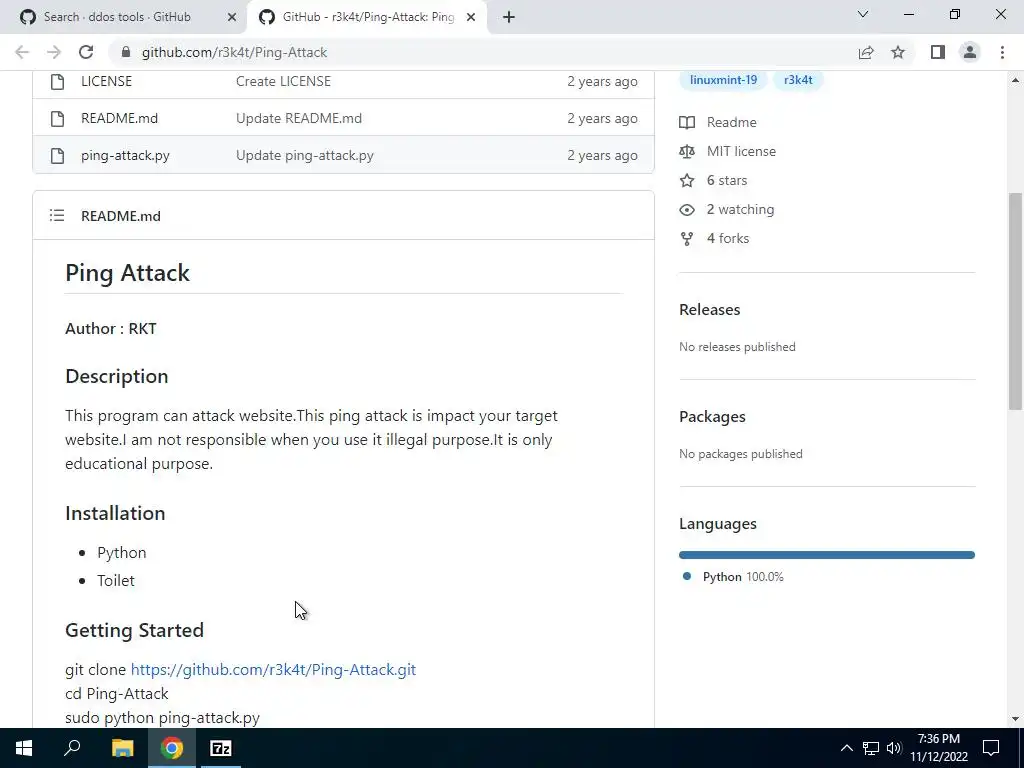This screenshot has width=1024, height=768.
Task: View the 2 watching link
Action: click(x=741, y=210)
